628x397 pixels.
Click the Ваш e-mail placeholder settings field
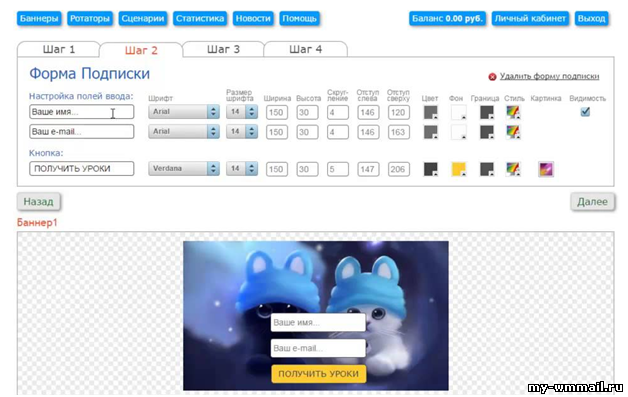coord(82,131)
